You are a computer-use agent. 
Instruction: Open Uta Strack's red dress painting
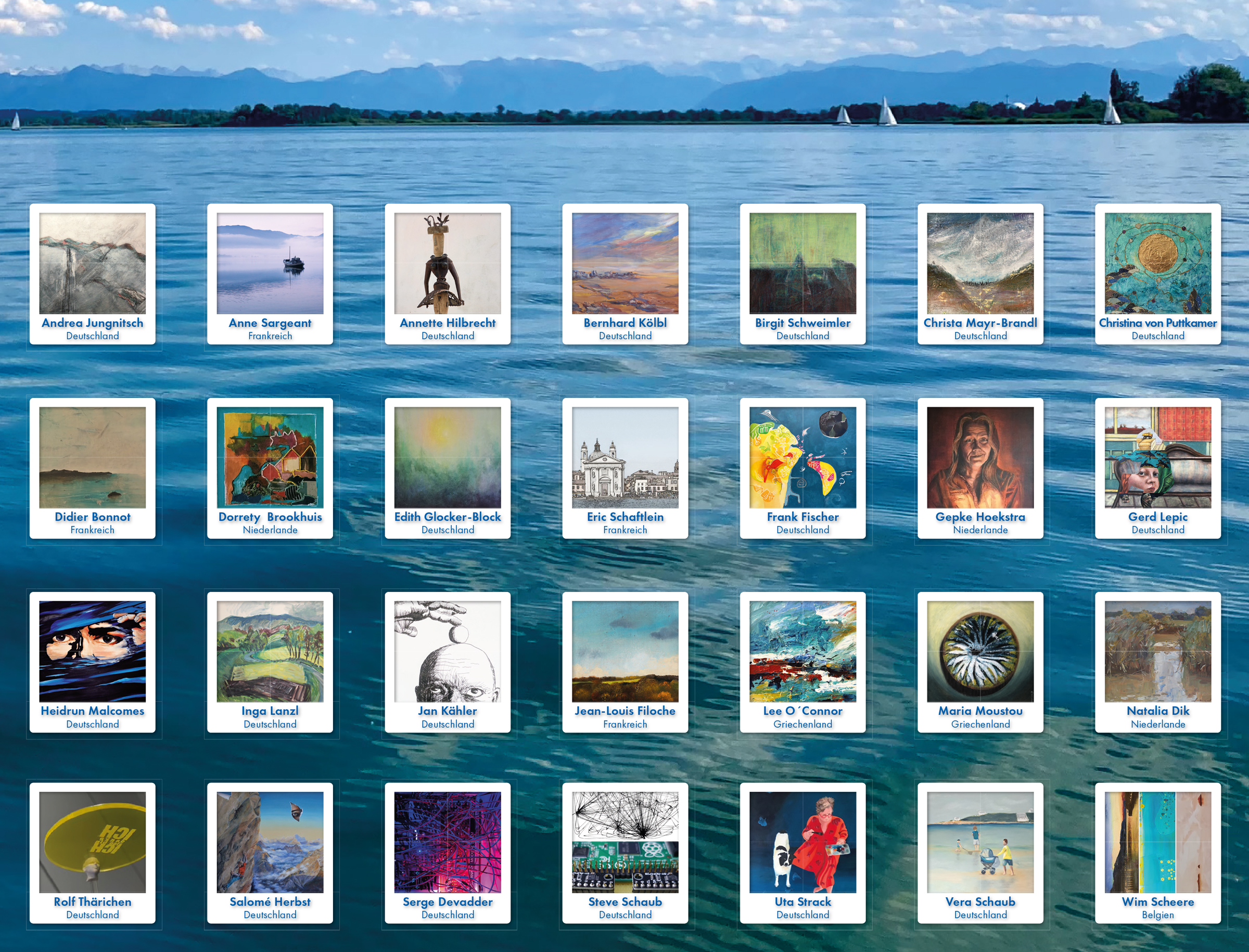coord(803,842)
